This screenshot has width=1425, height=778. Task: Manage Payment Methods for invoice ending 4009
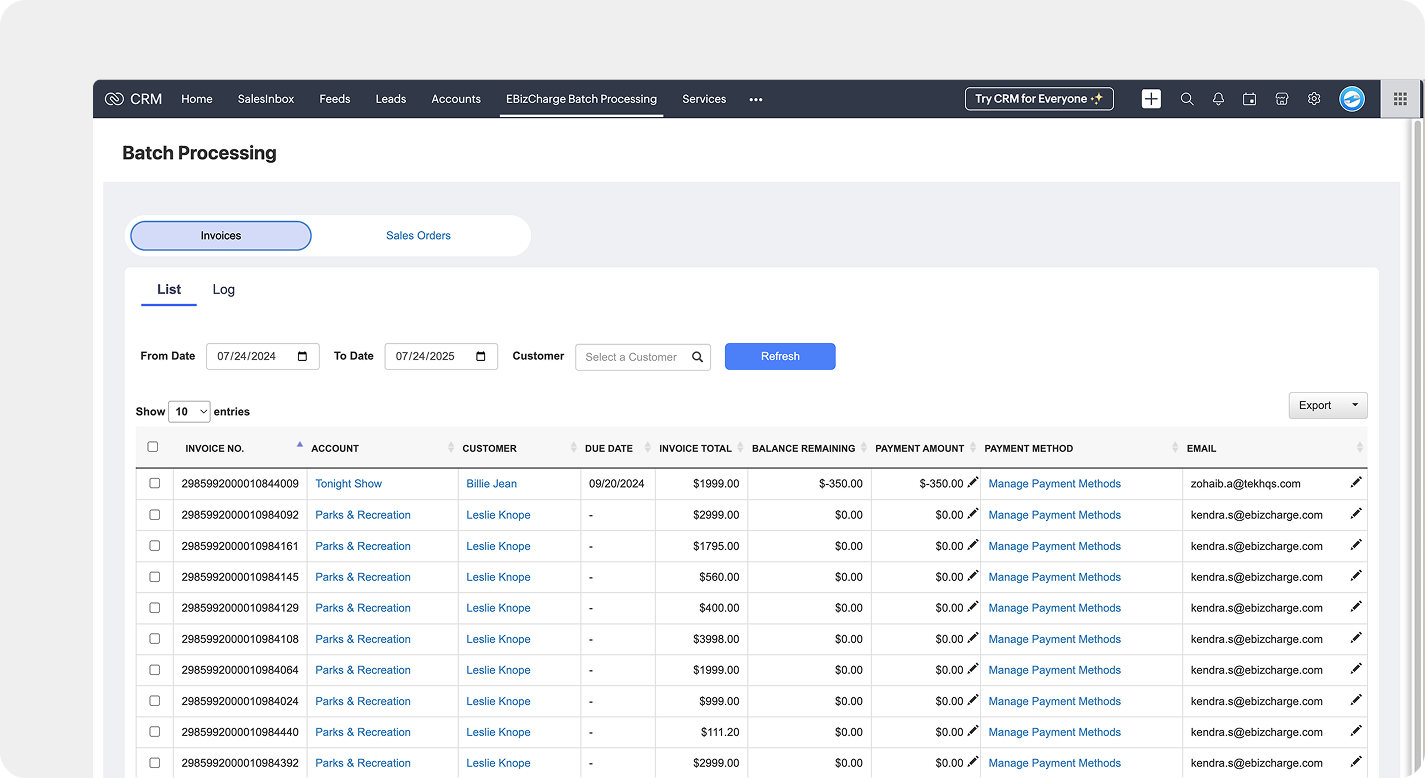1055,484
